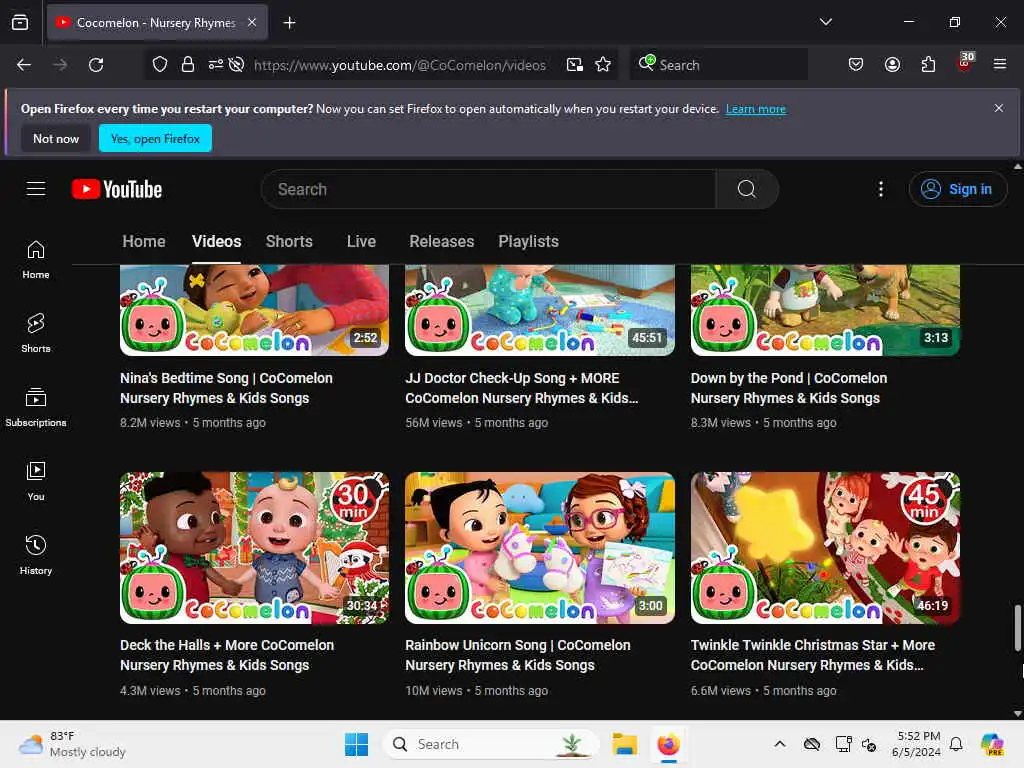Open Pocket save icon in toolbar

point(856,65)
